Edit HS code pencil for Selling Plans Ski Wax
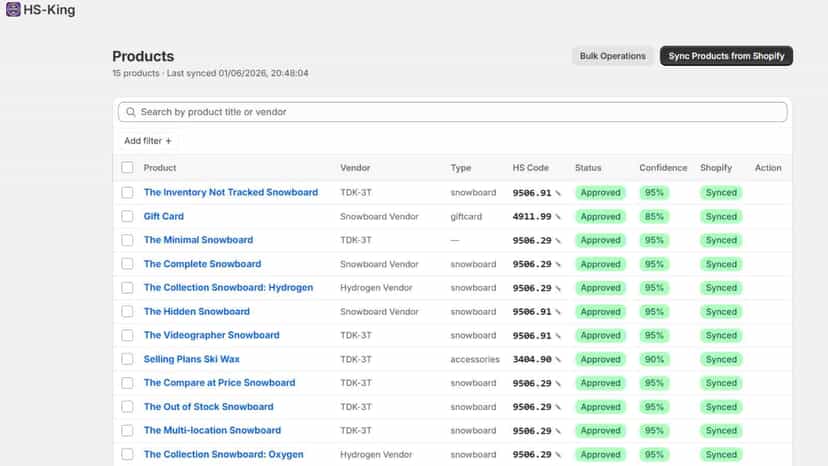The image size is (828, 466). click(x=558, y=360)
